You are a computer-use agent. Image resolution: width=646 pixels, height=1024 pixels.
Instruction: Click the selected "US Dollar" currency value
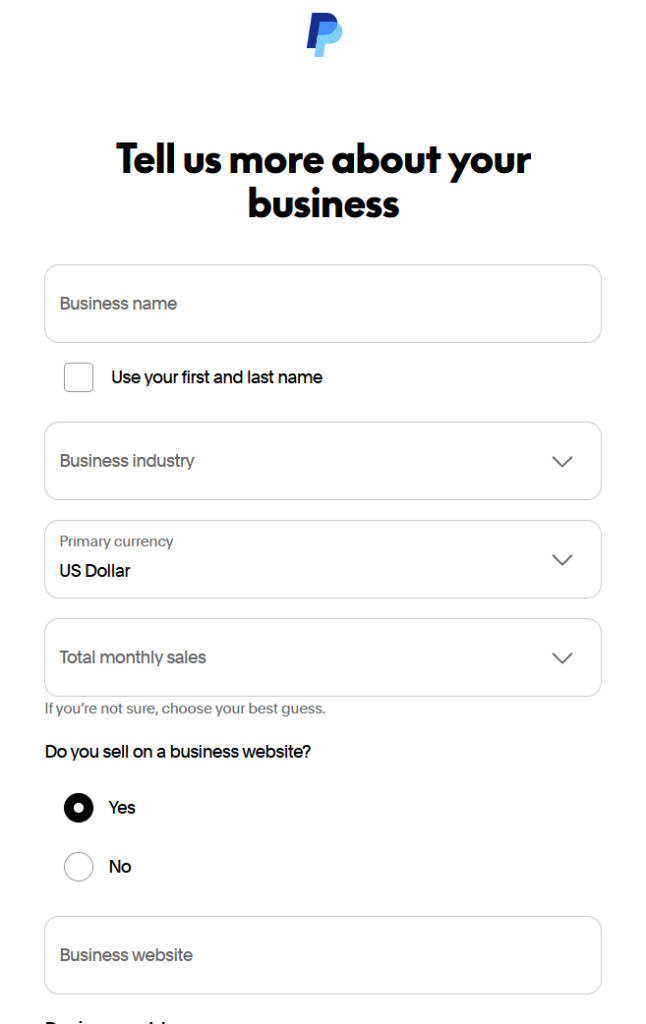95,571
